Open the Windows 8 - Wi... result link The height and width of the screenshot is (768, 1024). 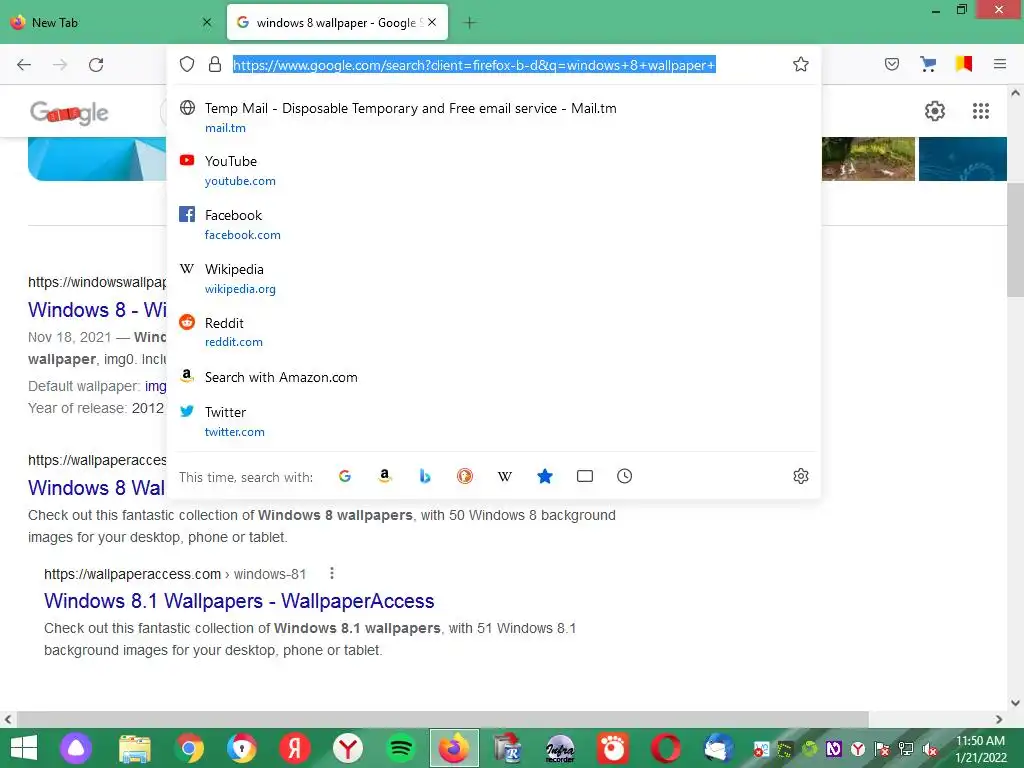tap(97, 310)
